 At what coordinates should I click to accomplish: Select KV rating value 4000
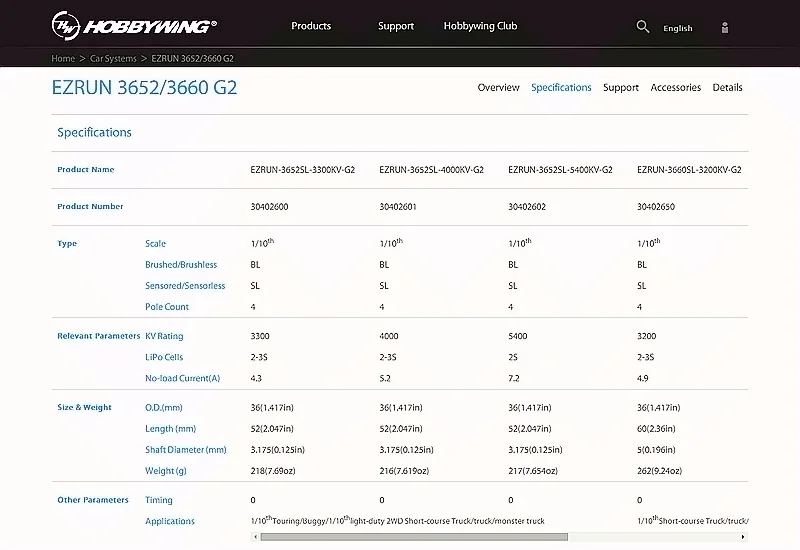pos(389,336)
